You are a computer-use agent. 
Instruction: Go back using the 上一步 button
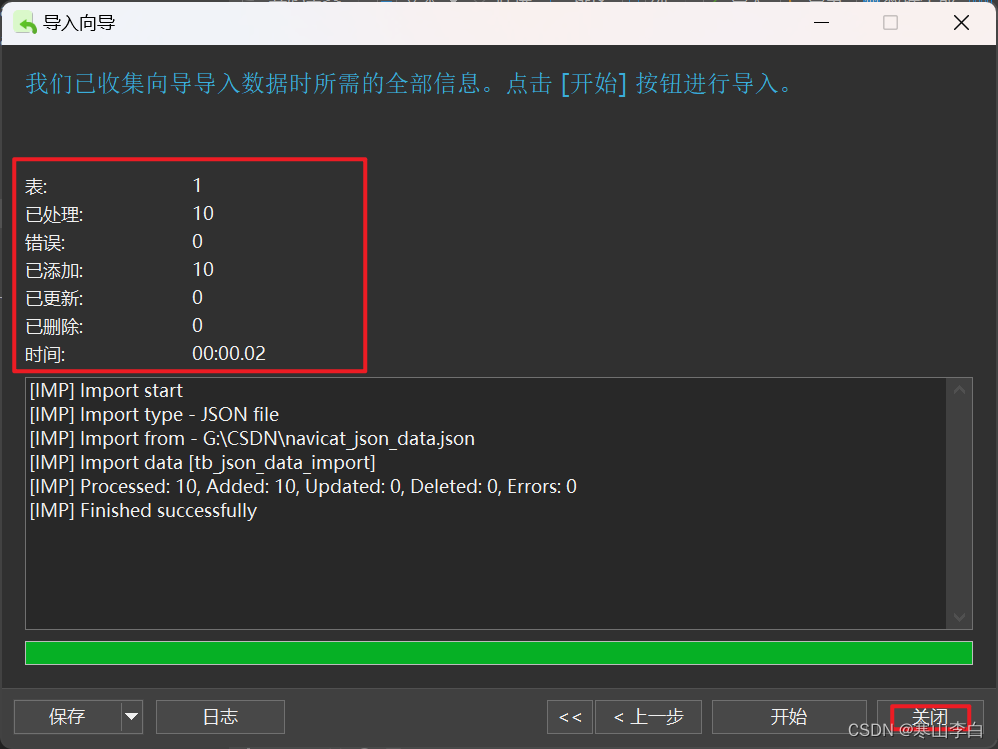[x=648, y=717]
